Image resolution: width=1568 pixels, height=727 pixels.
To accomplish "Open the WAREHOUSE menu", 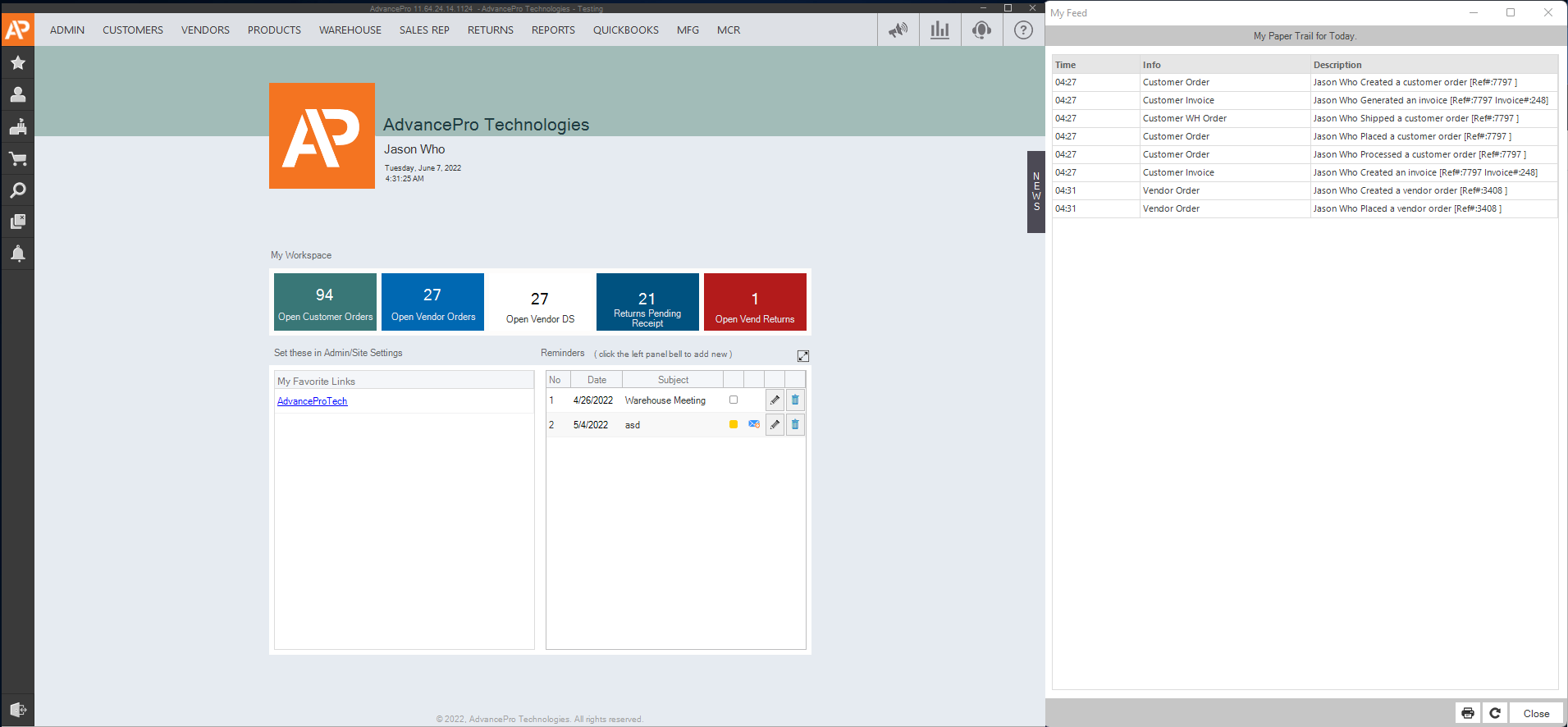I will point(350,30).
